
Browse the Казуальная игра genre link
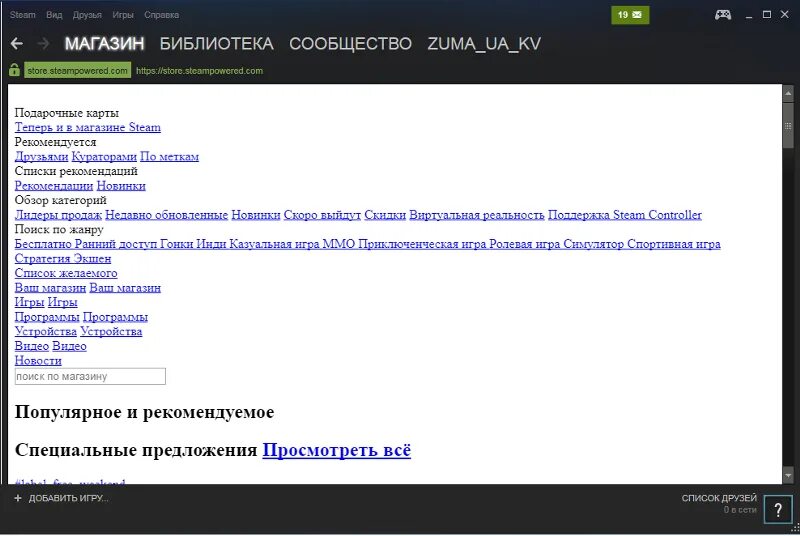click(274, 244)
